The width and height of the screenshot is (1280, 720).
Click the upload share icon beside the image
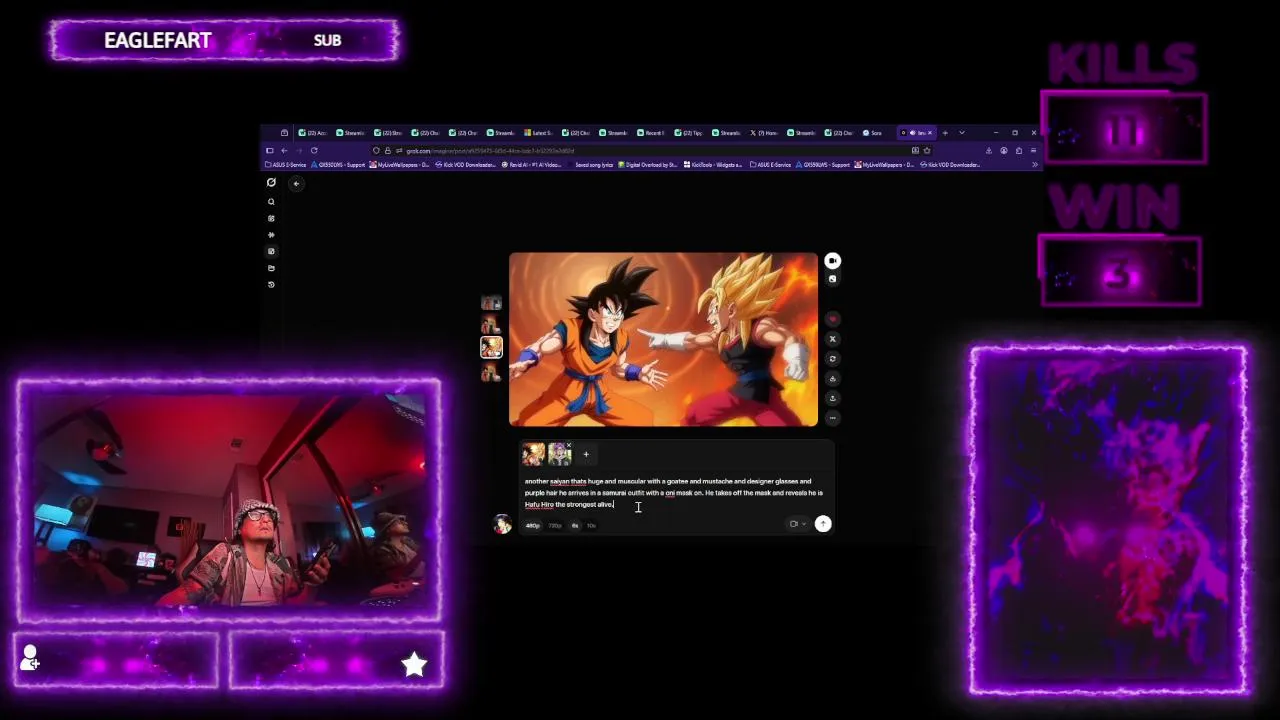point(832,398)
